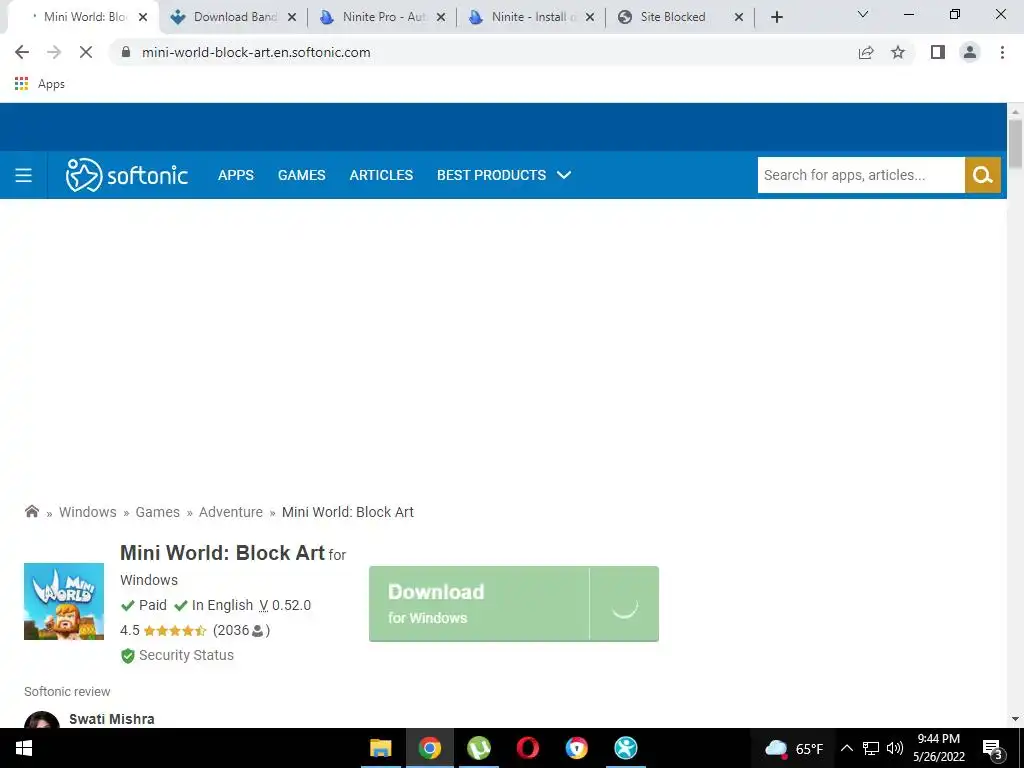
Task: Click the Softonic logo
Action: 127,175
